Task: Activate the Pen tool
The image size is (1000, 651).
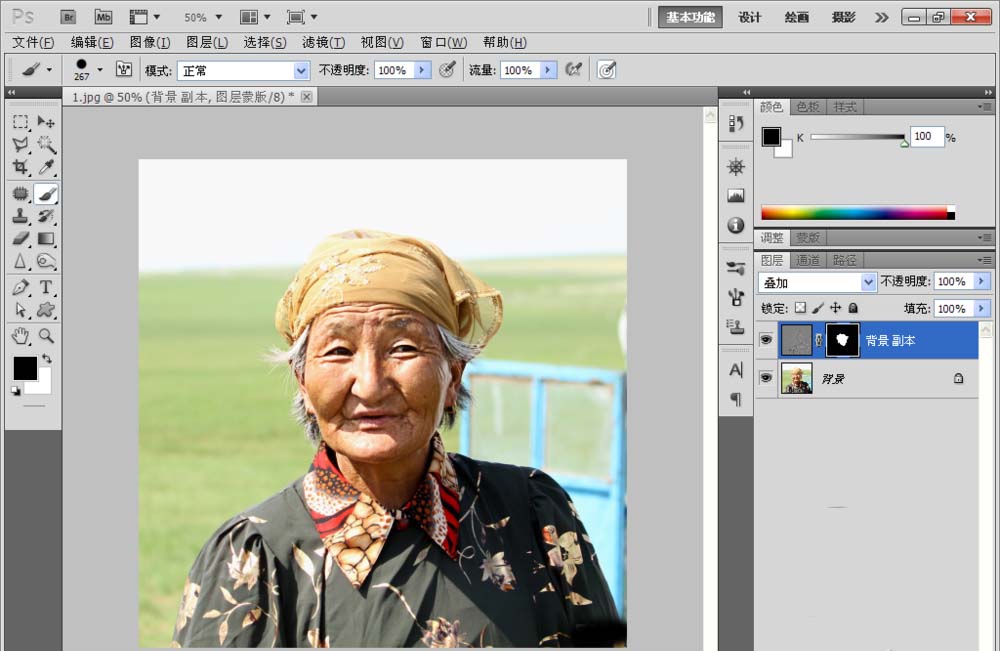Action: [20, 288]
